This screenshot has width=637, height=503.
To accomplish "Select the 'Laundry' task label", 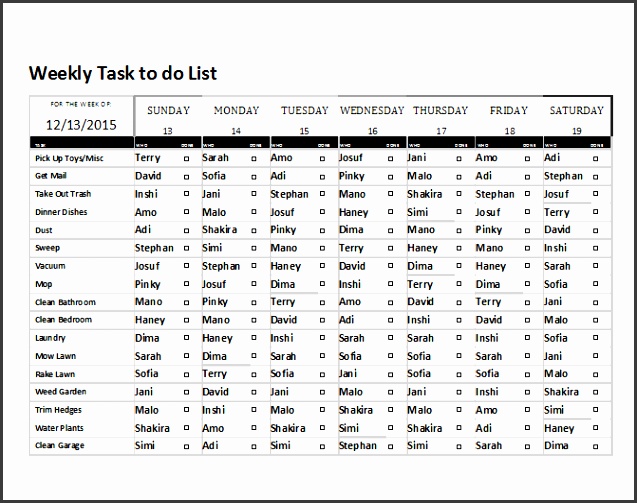I will click(x=50, y=338).
